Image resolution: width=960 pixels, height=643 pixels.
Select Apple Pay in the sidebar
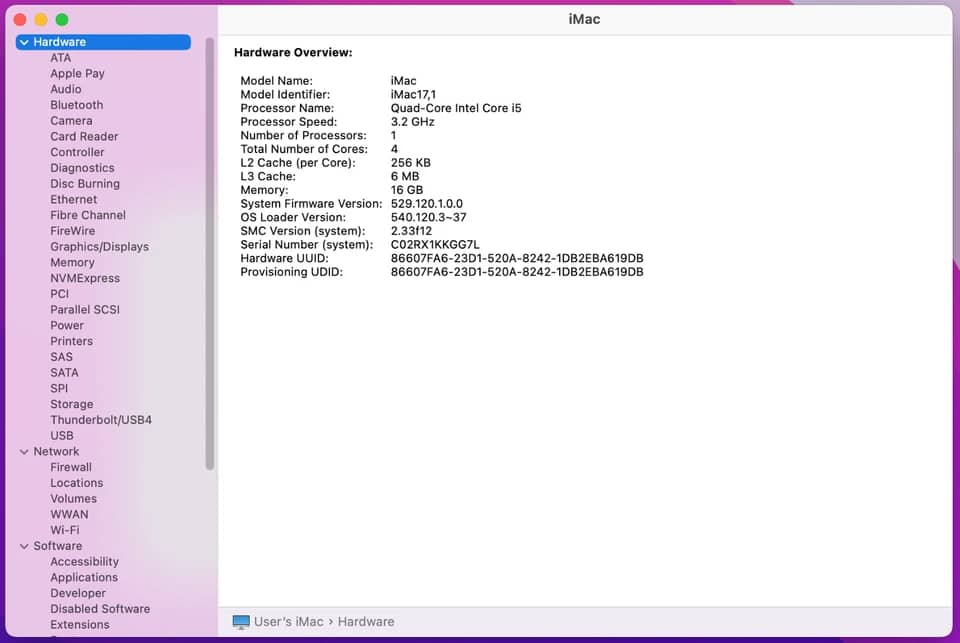(77, 73)
